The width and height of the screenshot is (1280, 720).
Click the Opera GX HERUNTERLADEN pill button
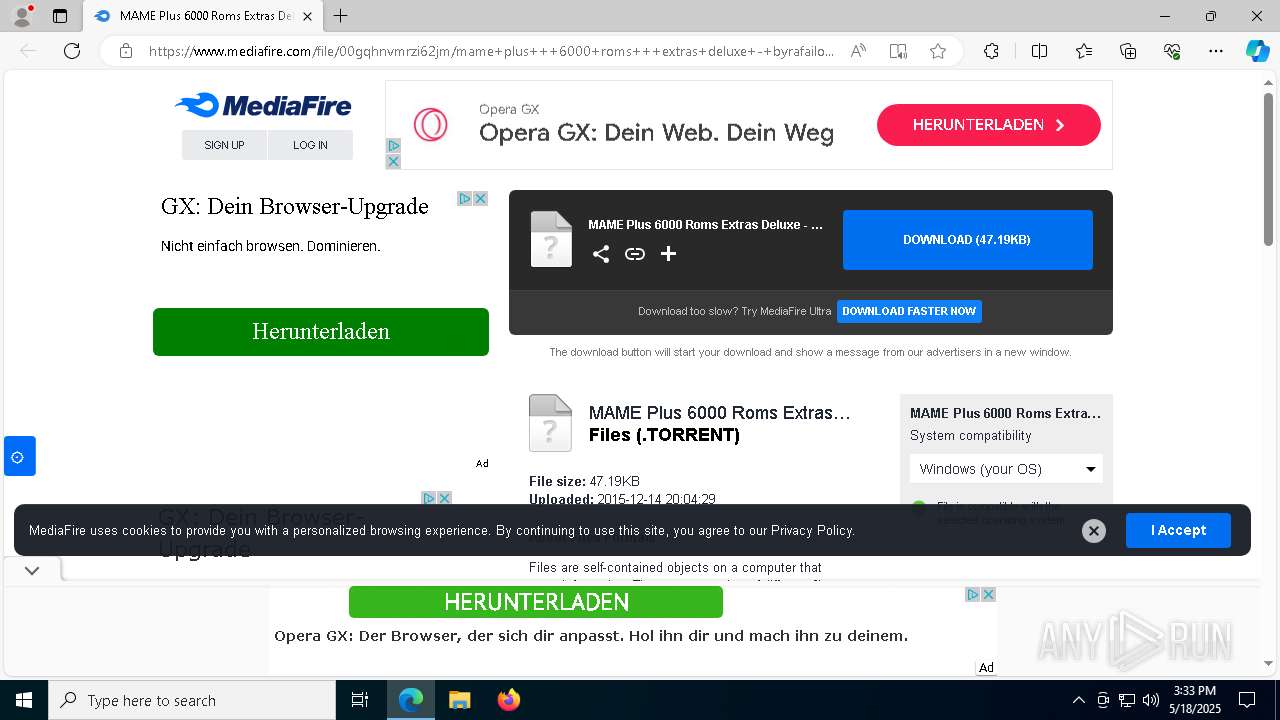(x=989, y=125)
